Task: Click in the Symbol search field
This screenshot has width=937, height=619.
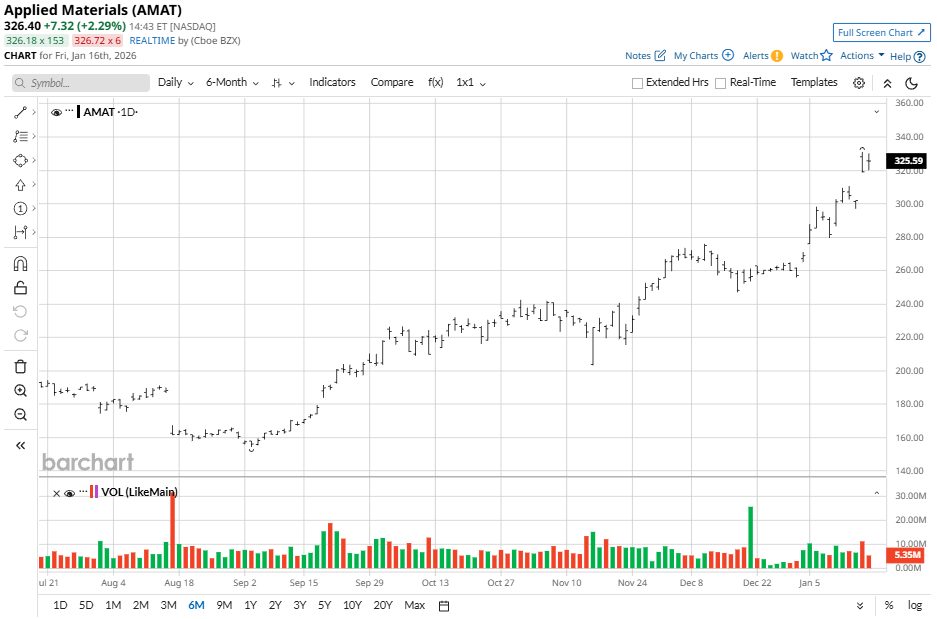Action: pos(81,83)
